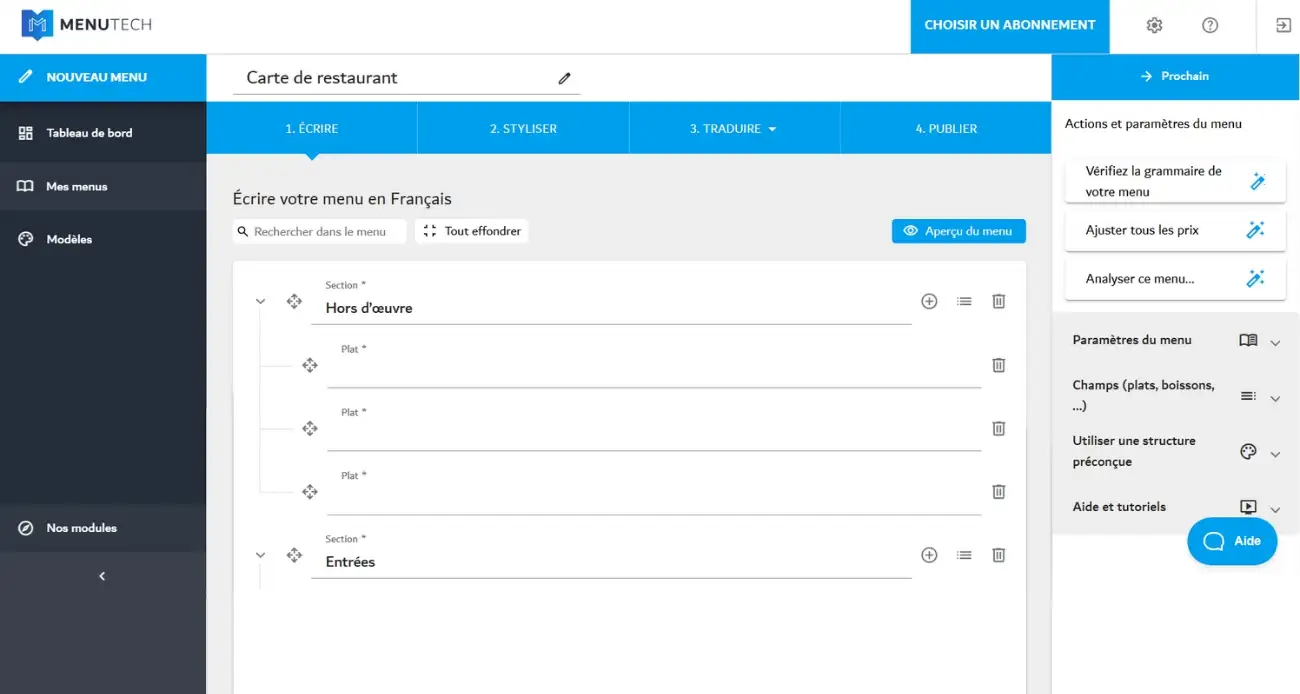Screen dimensions: 1300x694
Task: Click the Prochain button
Action: point(1175,75)
